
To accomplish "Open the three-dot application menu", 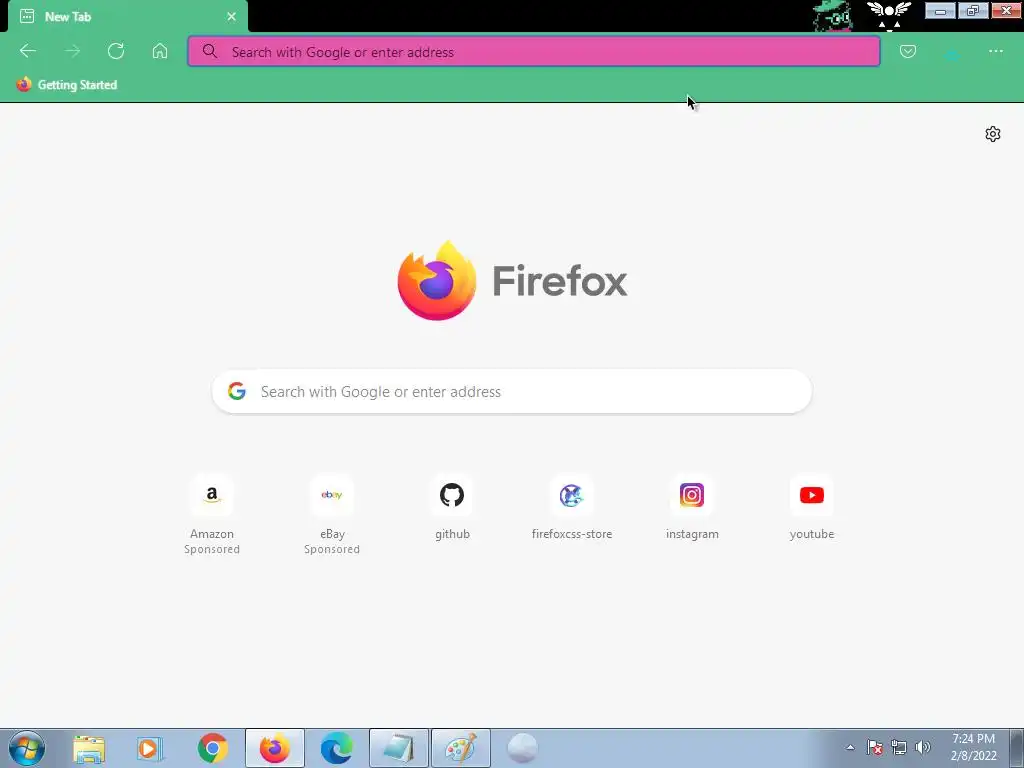I will point(995,51).
